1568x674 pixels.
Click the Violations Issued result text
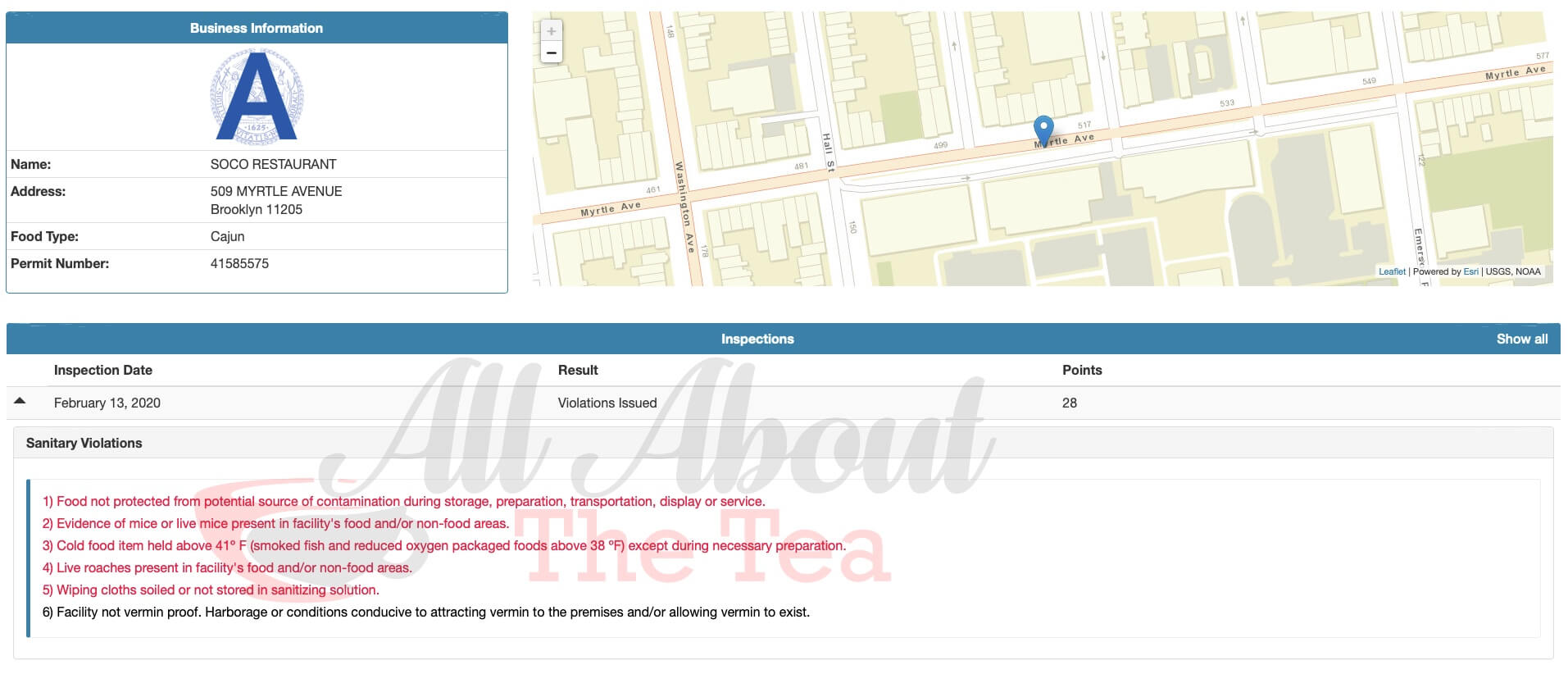click(607, 403)
